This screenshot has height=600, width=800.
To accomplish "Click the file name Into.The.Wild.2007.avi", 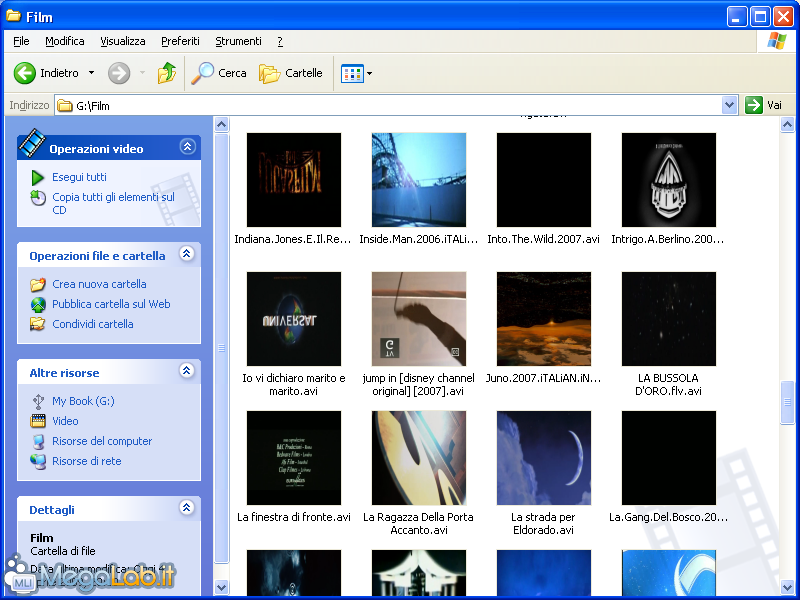I will [543, 239].
